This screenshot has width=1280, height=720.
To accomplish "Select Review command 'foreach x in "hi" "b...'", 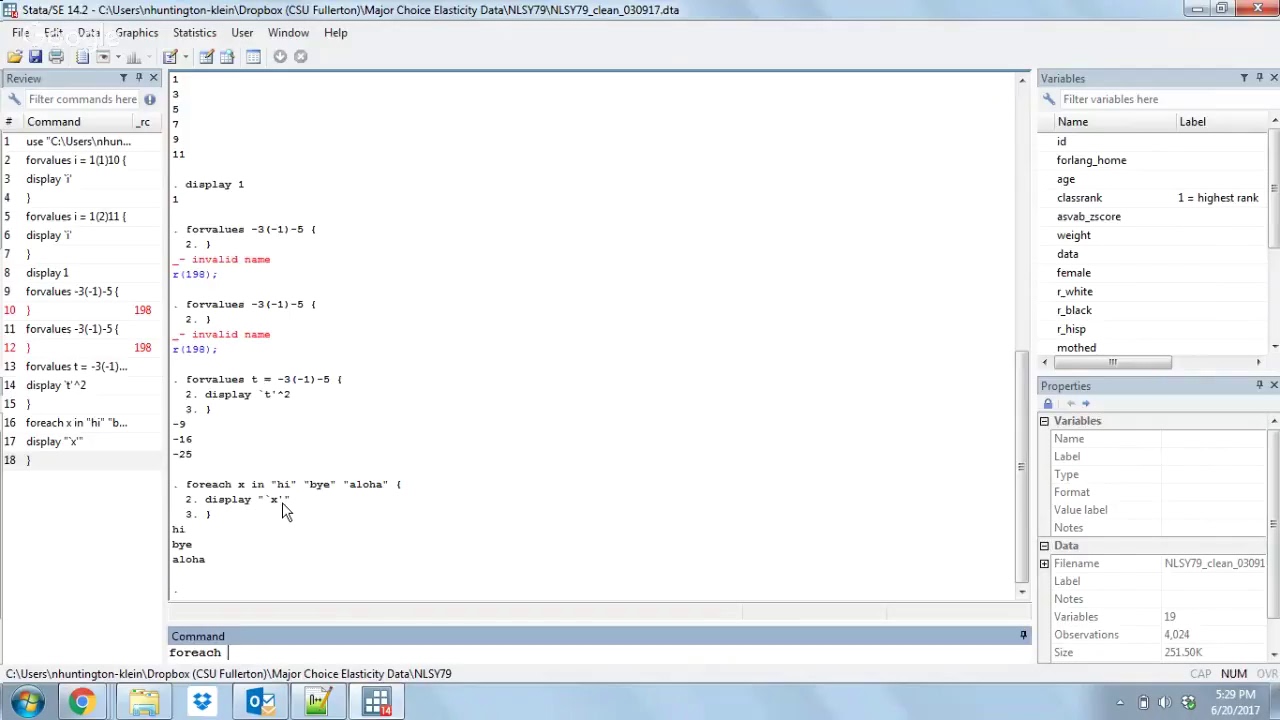I will coord(81,423).
